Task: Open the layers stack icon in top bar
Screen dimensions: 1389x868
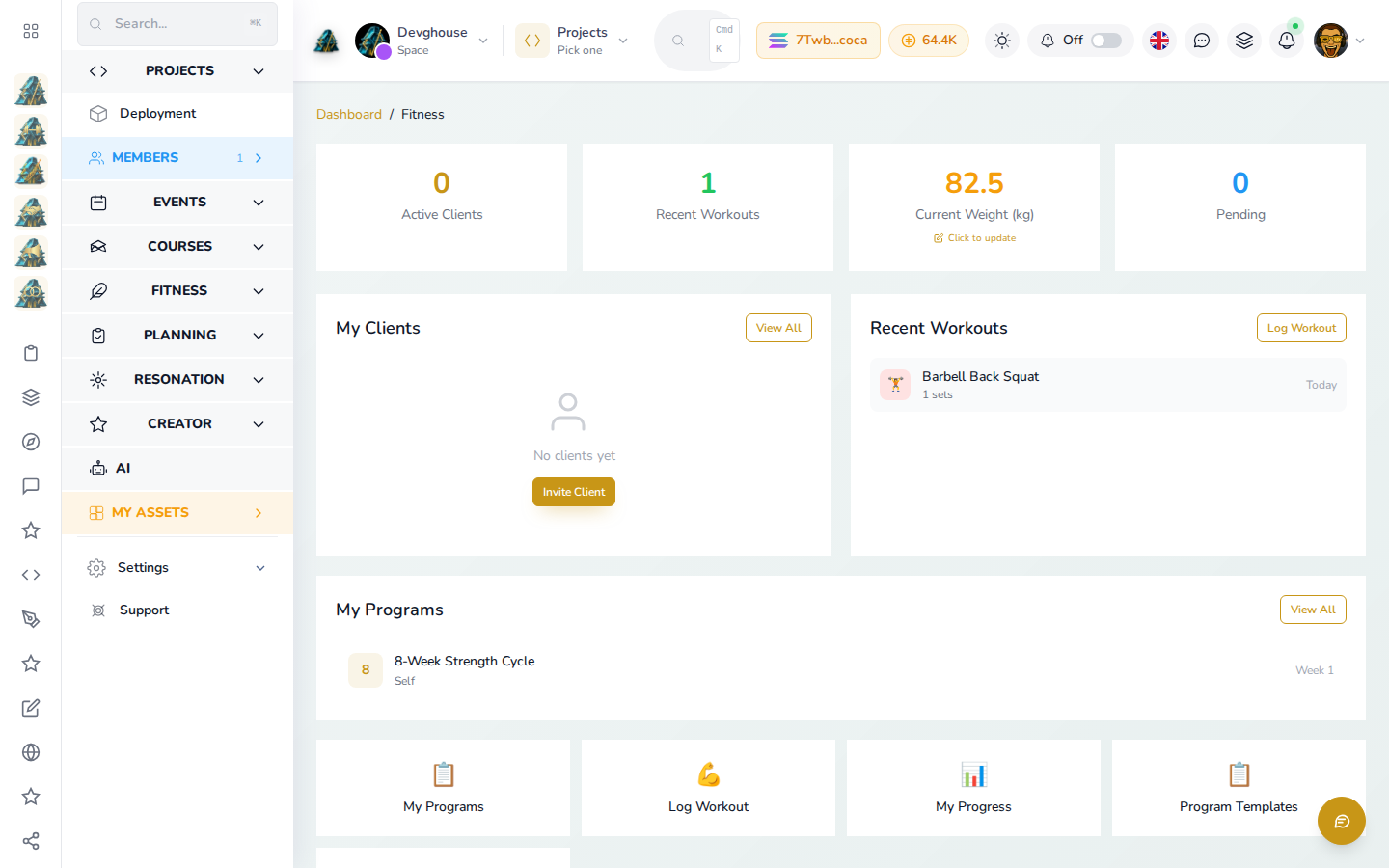Action: (1244, 41)
